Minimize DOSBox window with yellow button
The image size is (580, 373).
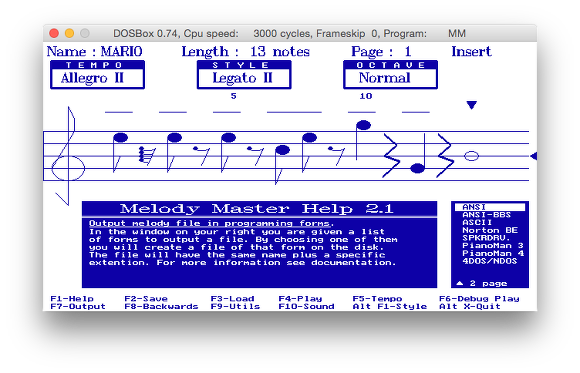tap(69, 33)
